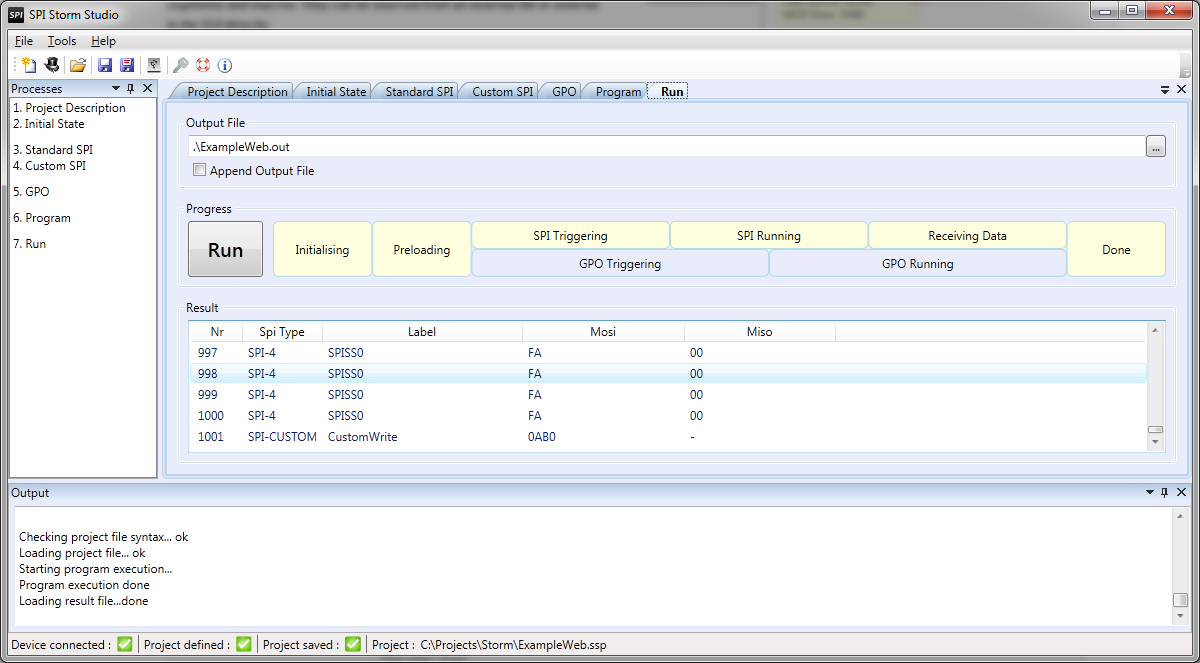Select 1. Project Description in Processes list
The image size is (1200, 663).
tap(69, 108)
